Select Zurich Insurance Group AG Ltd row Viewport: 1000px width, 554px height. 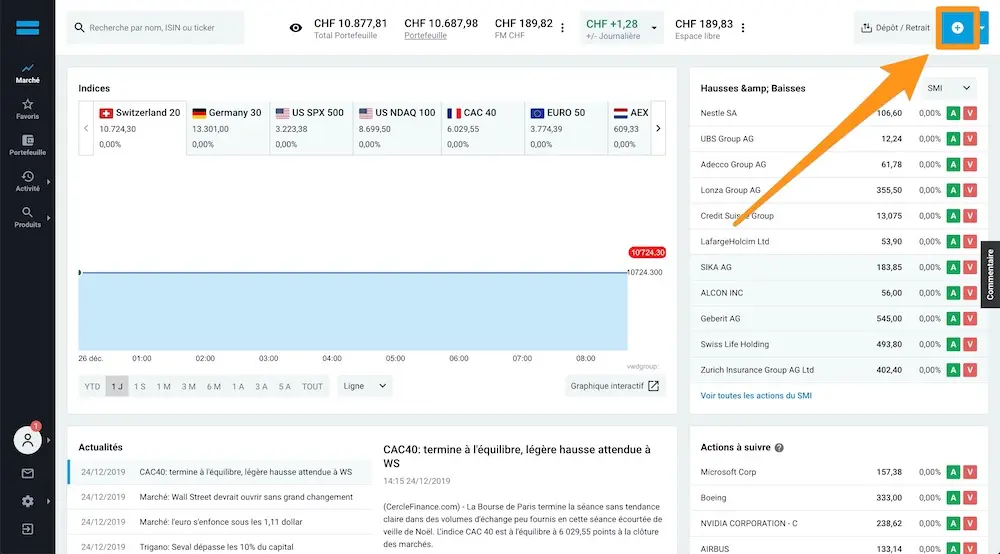[839, 370]
